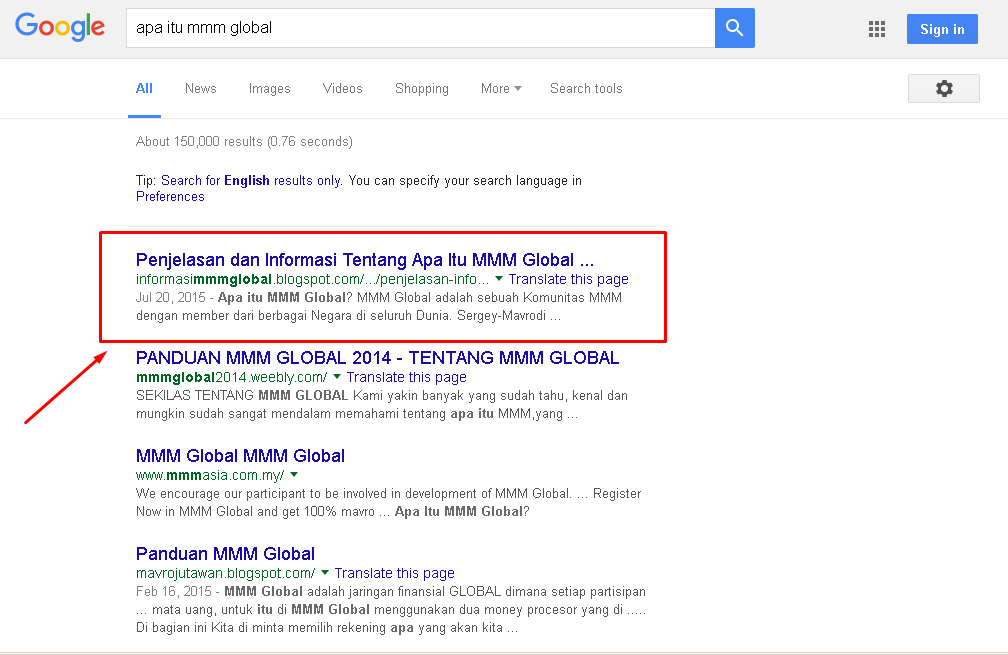Click the green URL 'www.mmmasia.com.my/'

coord(210,475)
